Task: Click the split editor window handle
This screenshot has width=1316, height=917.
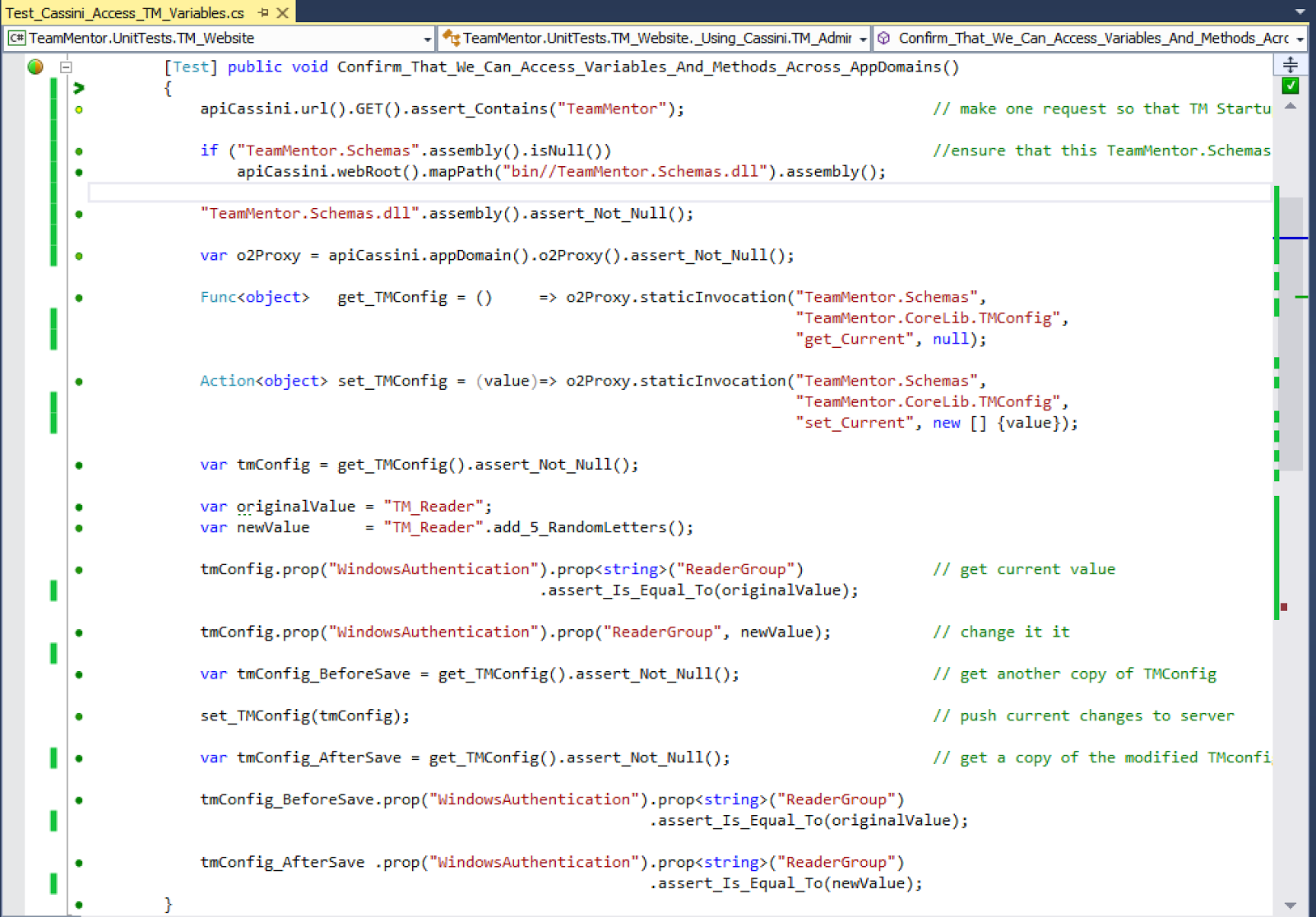Action: click(x=1290, y=64)
